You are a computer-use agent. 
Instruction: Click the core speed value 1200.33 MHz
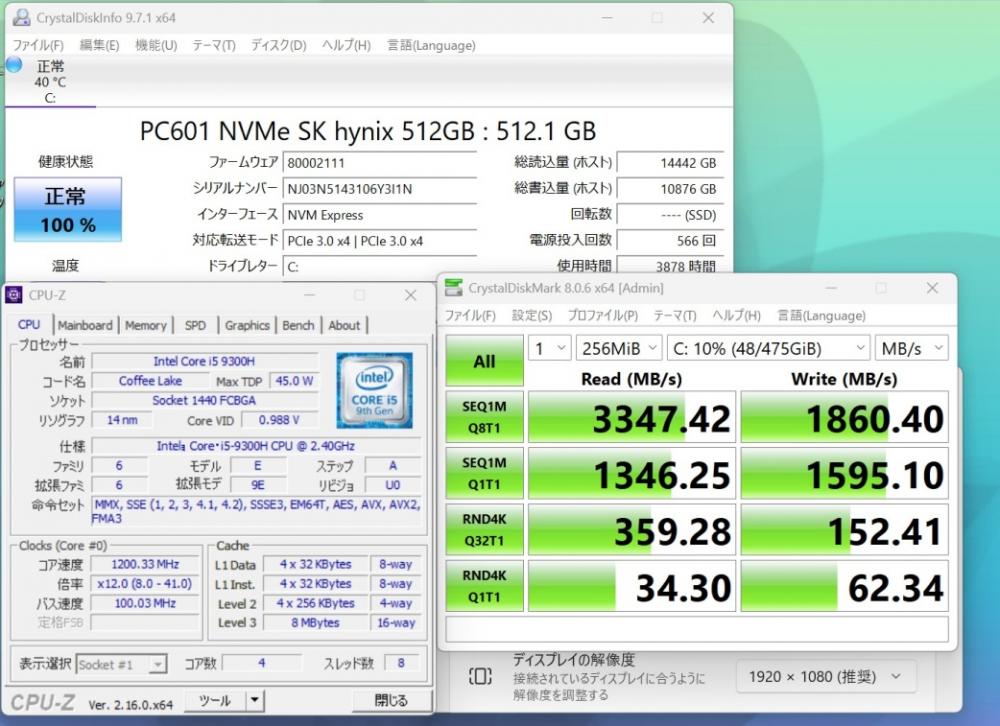point(145,564)
